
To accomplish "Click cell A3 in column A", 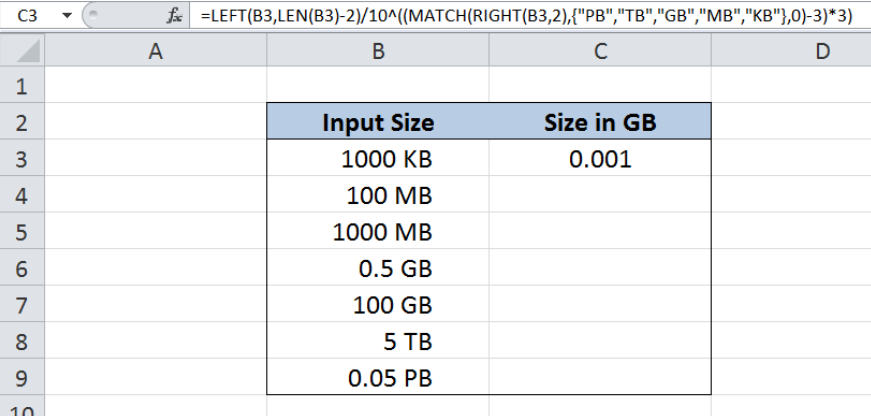I will (x=156, y=158).
